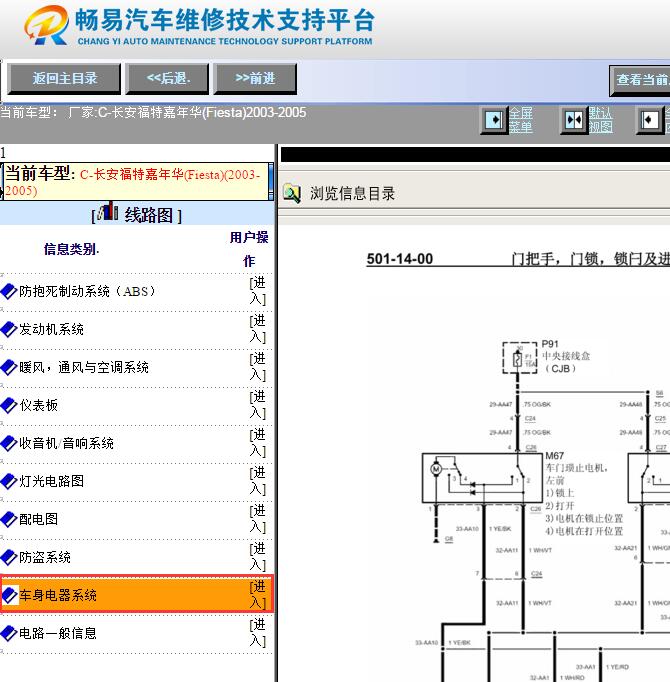Click the 返回主目录 button
The image size is (670, 682).
pos(64,79)
